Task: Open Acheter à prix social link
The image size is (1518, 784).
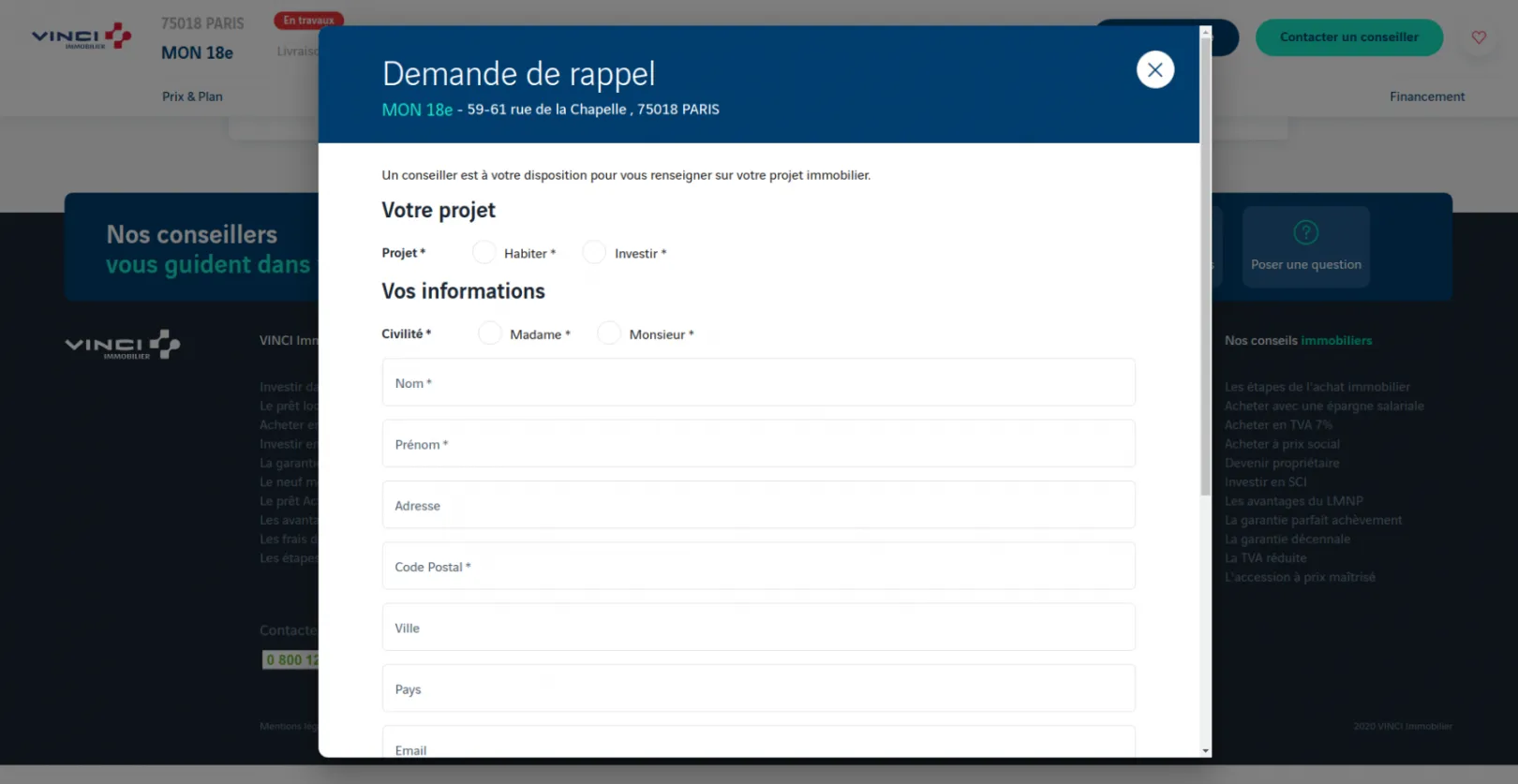Action: tap(1282, 444)
